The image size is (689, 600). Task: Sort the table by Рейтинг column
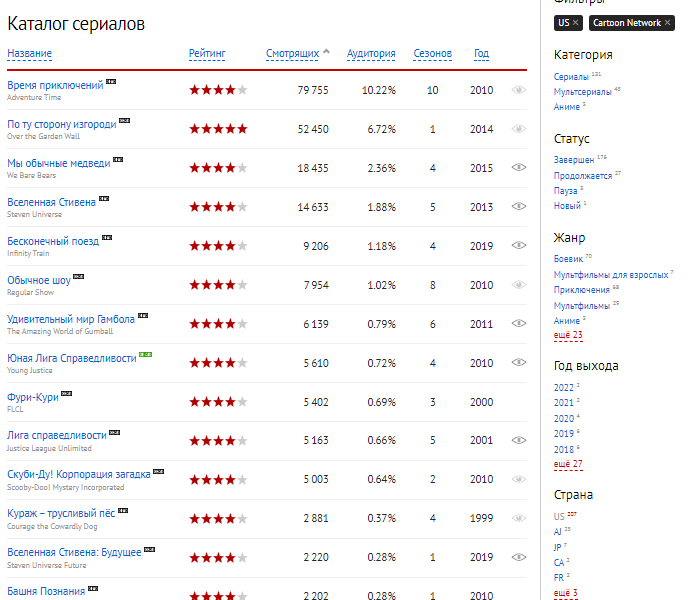coord(207,54)
